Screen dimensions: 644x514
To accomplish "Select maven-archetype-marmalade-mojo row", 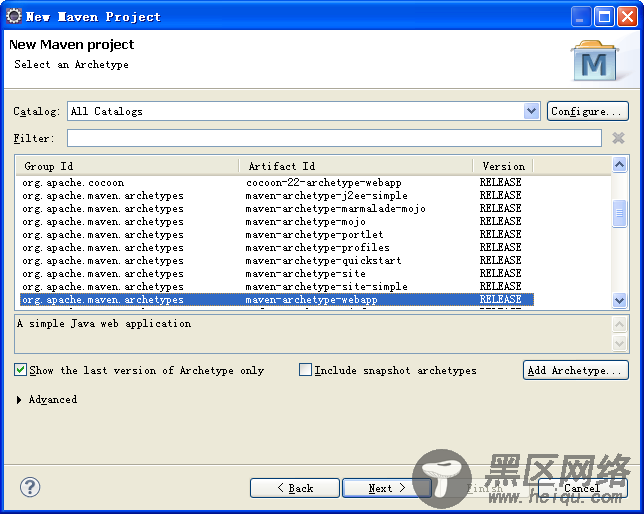I will point(277,209).
